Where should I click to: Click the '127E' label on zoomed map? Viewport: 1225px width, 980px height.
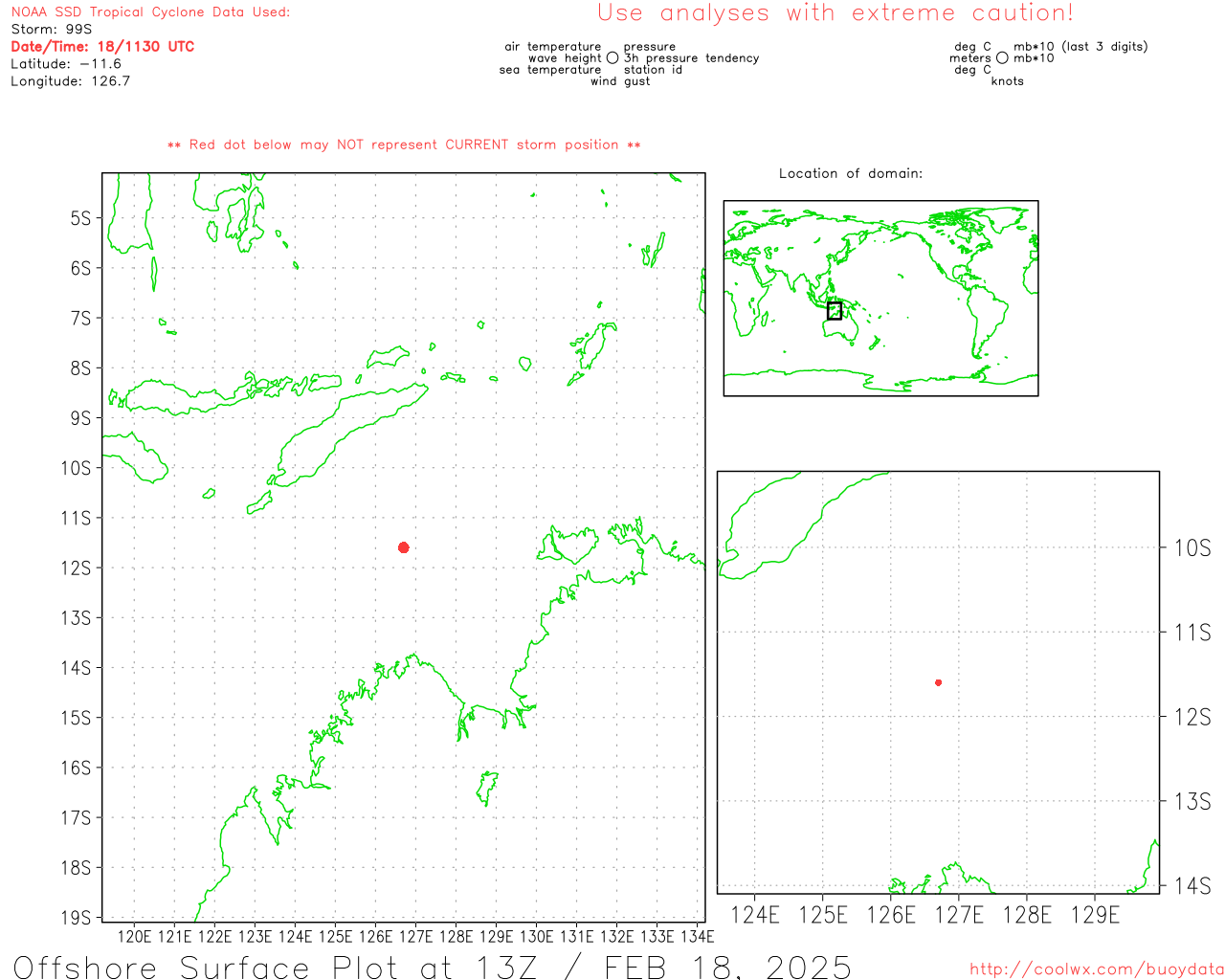tap(959, 916)
